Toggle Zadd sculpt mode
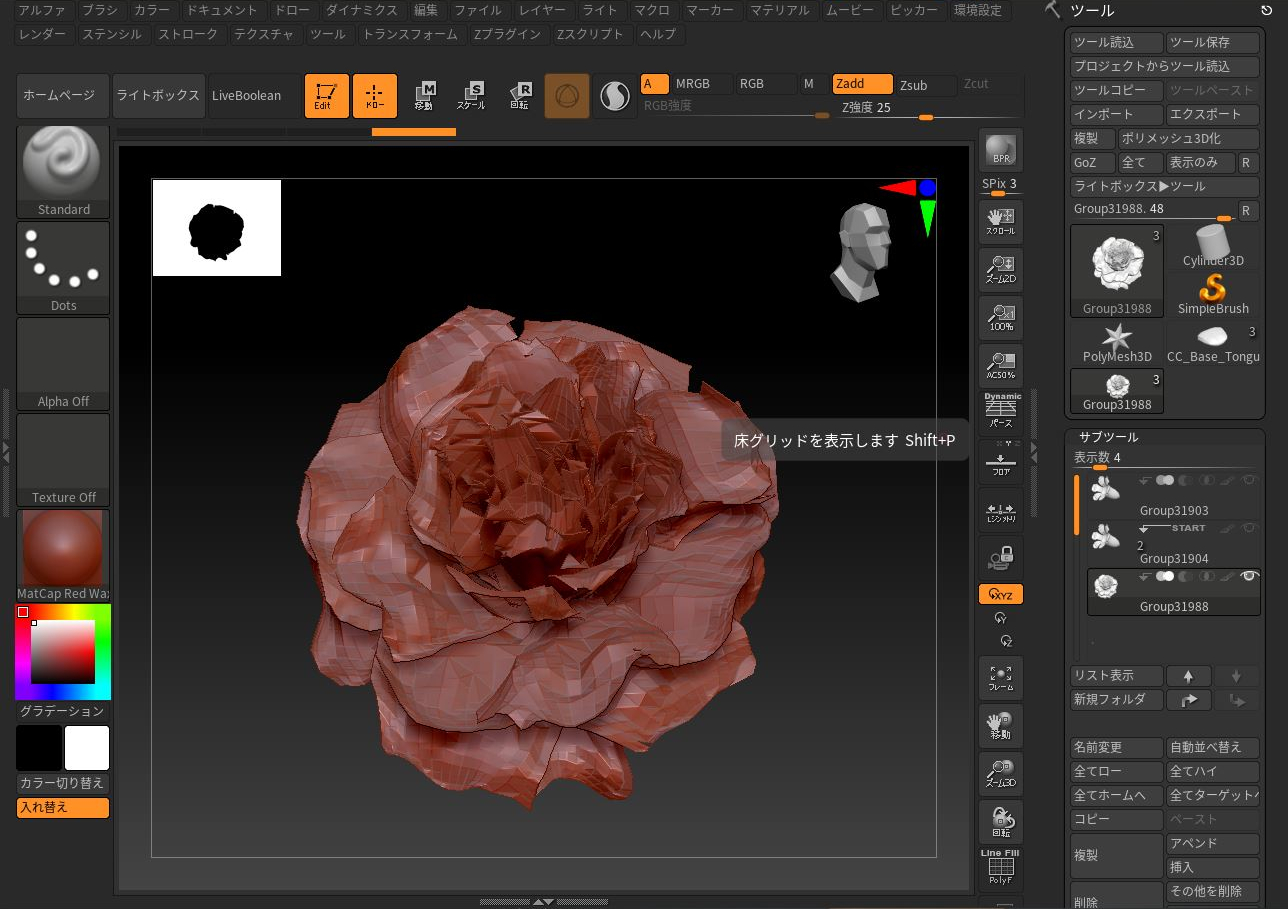Screen dimensions: 1288x909 pos(862,84)
